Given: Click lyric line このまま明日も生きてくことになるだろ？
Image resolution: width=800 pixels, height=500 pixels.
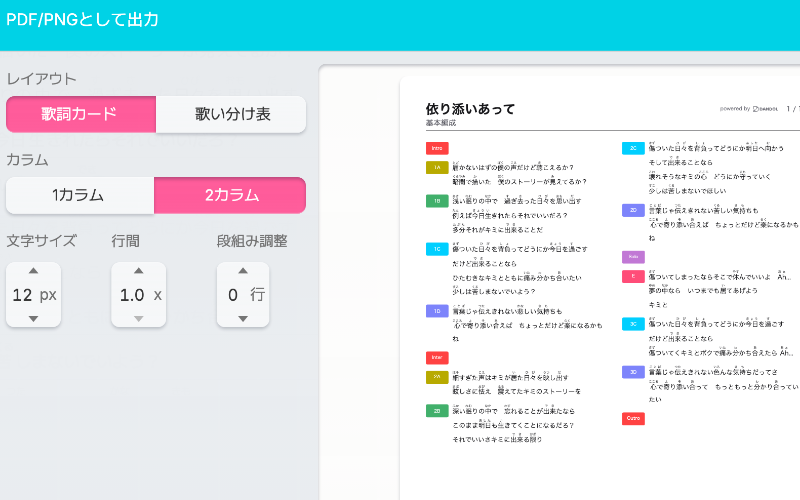Looking at the screenshot, I should (x=513, y=425).
